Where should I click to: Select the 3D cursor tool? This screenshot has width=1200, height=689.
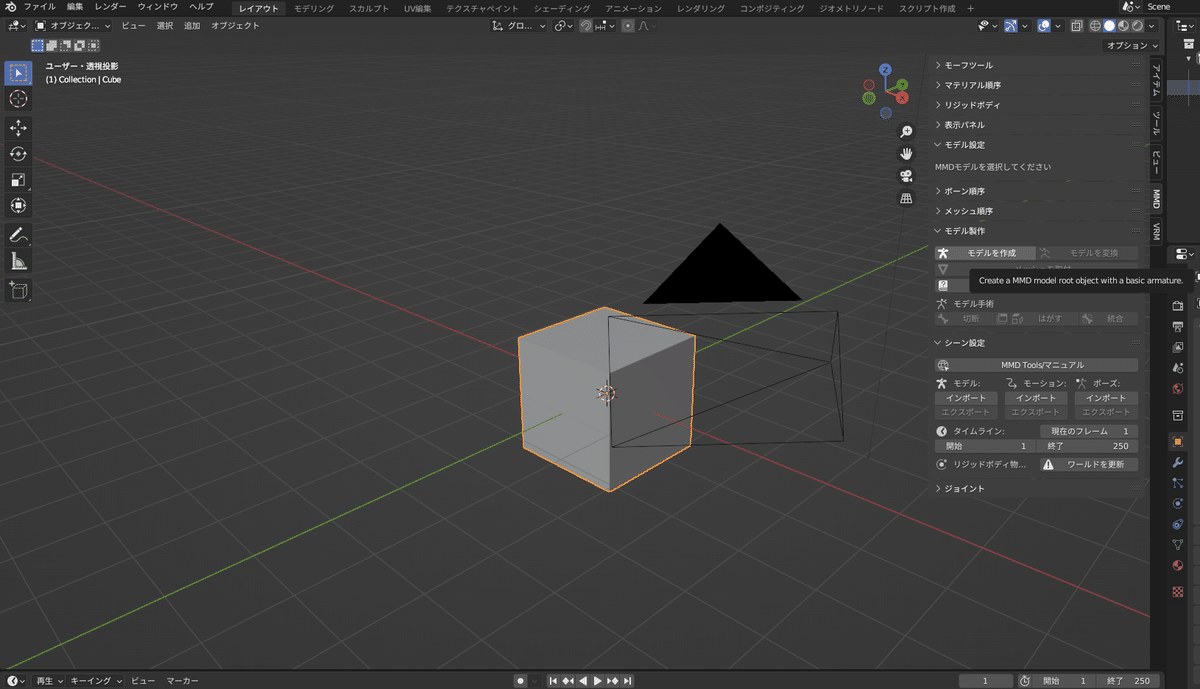tap(18, 99)
